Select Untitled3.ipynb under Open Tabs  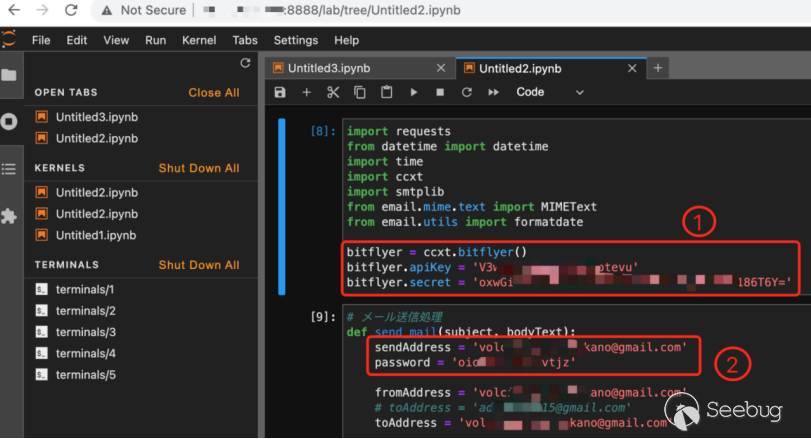pos(97,117)
